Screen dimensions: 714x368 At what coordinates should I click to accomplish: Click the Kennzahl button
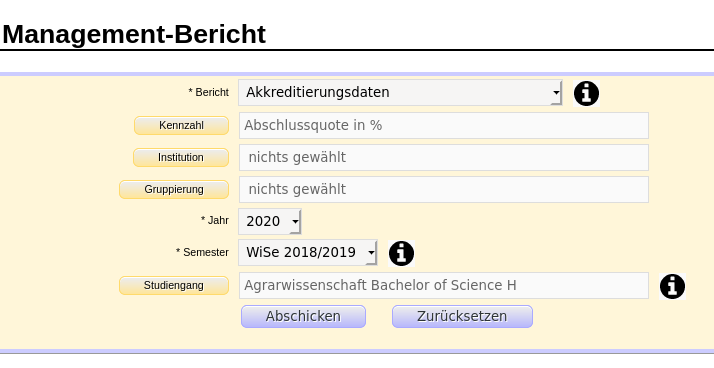point(181,125)
